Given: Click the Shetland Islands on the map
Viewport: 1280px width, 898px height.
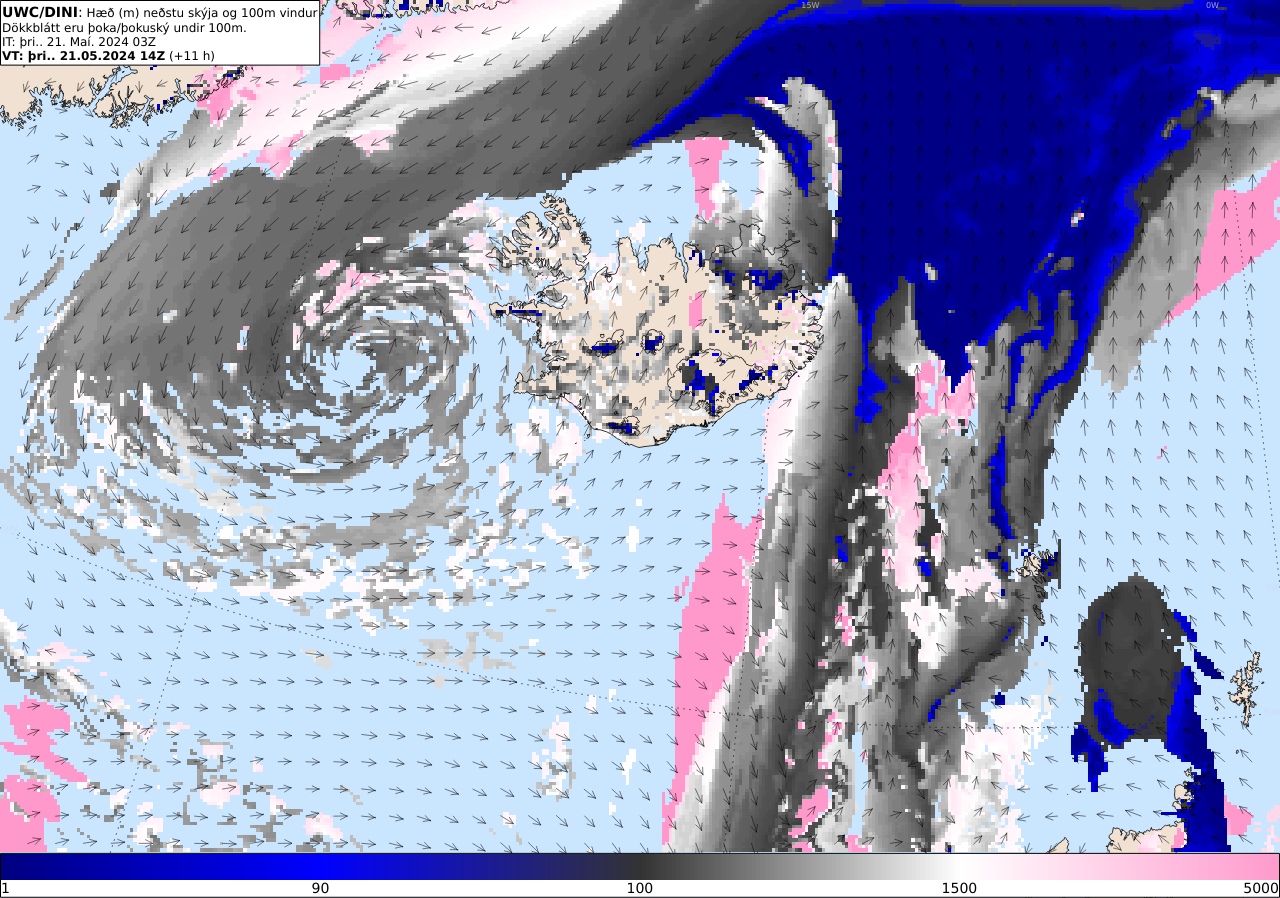Looking at the screenshot, I should click(x=1246, y=688).
